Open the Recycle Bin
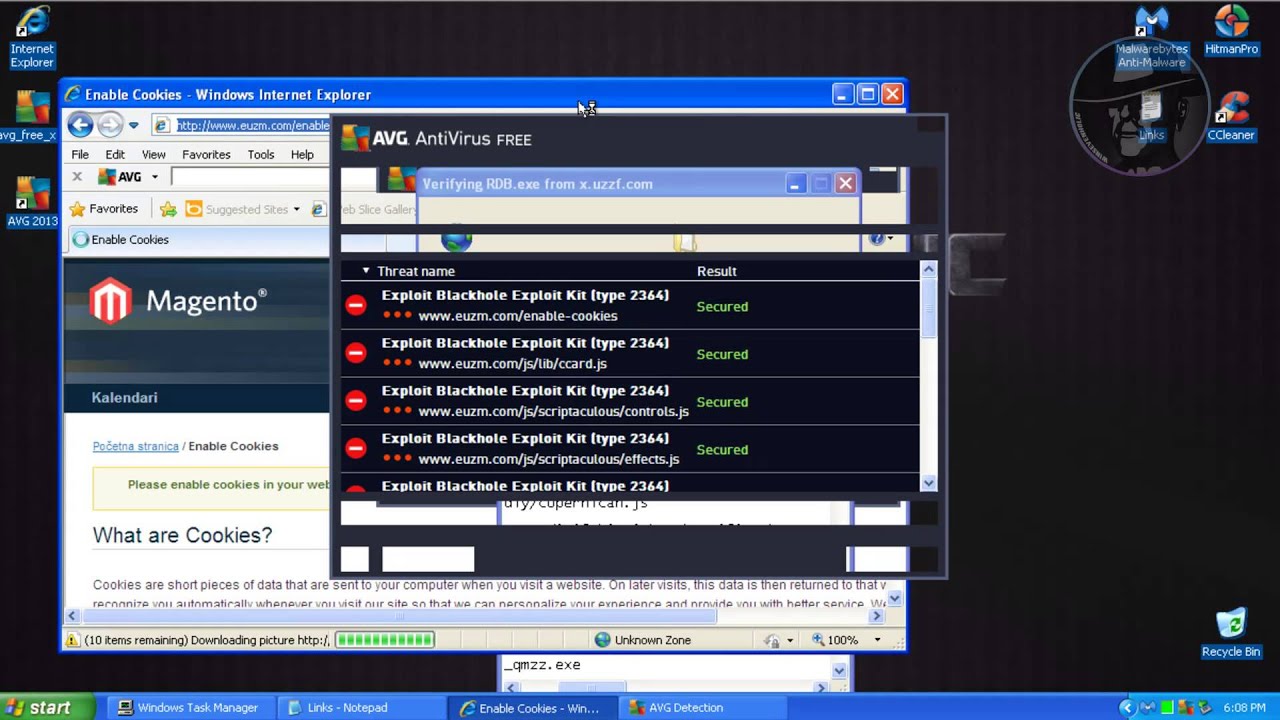Image resolution: width=1280 pixels, height=720 pixels. [1231, 633]
